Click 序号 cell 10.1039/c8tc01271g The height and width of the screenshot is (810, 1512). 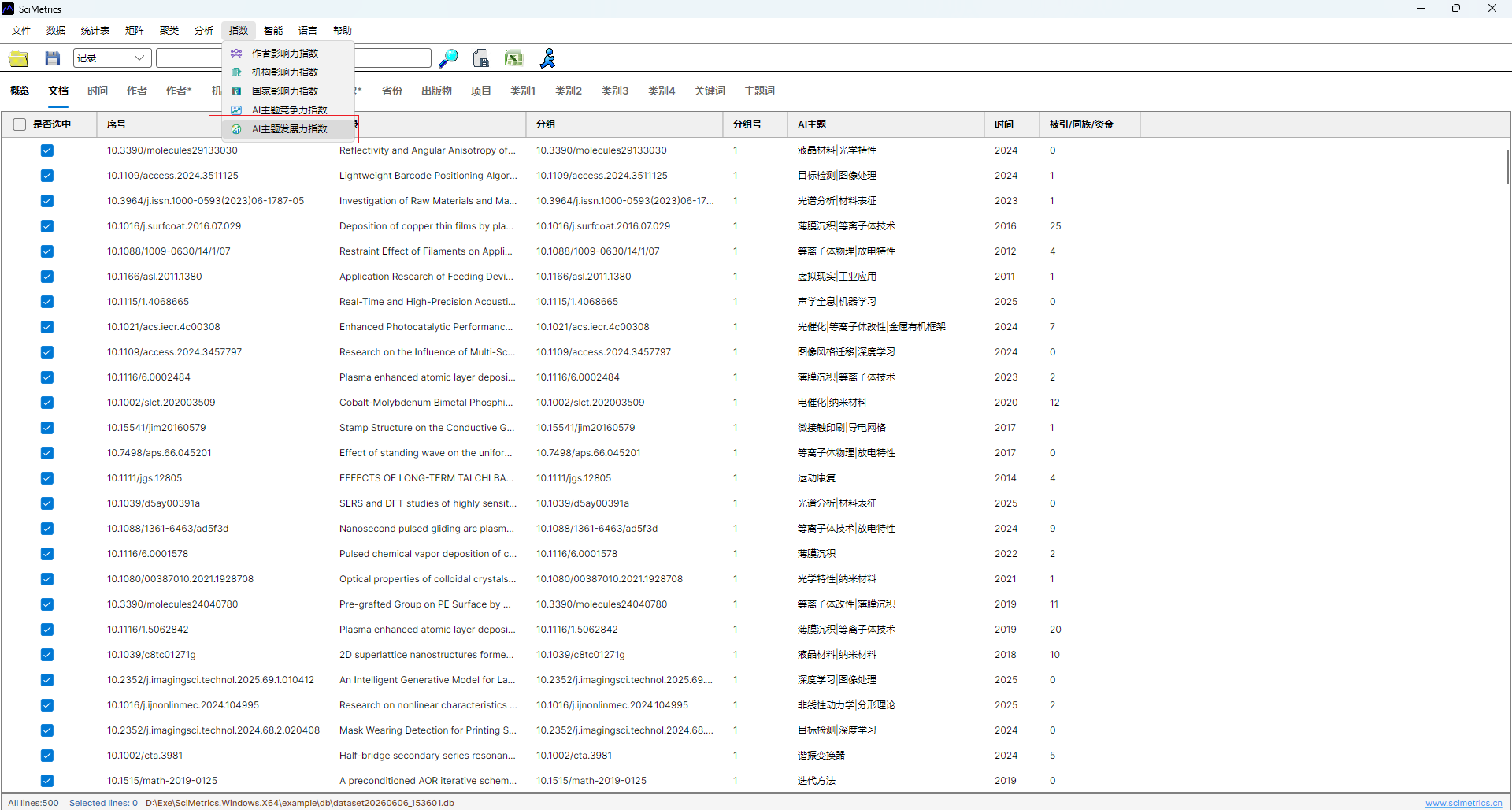coord(151,655)
